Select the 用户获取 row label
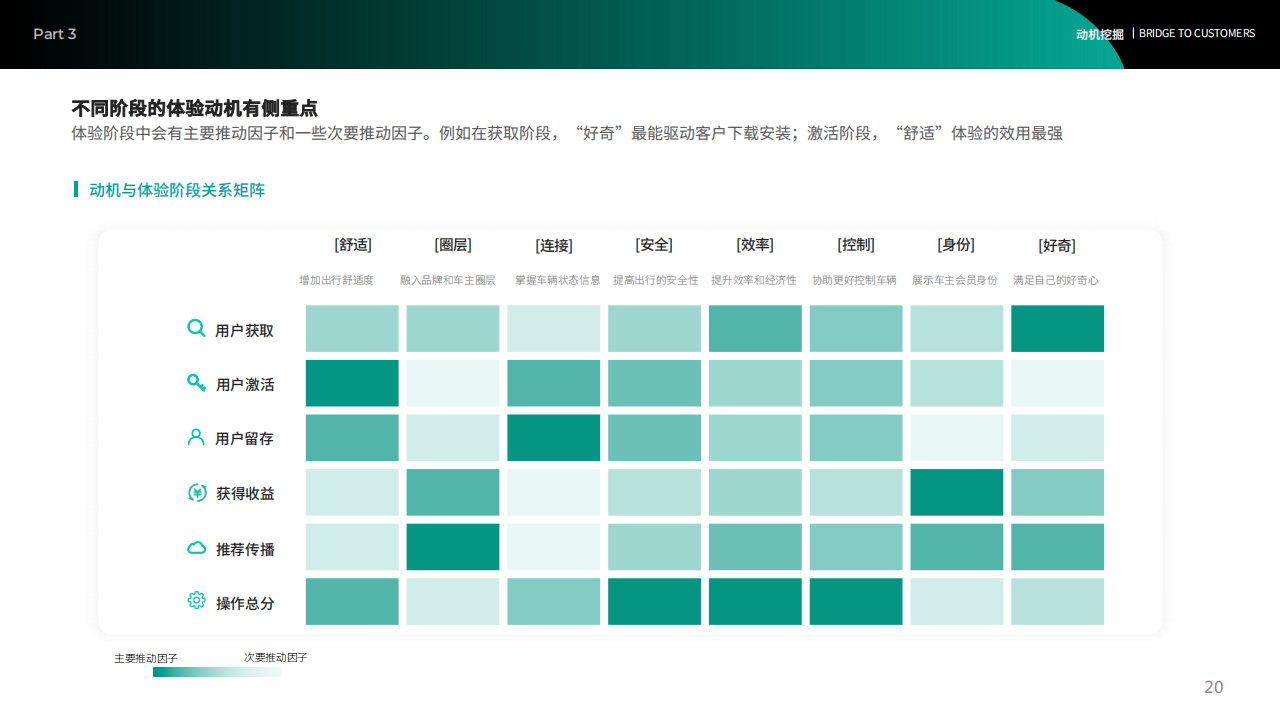The width and height of the screenshot is (1280, 720). pyautogui.click(x=245, y=330)
